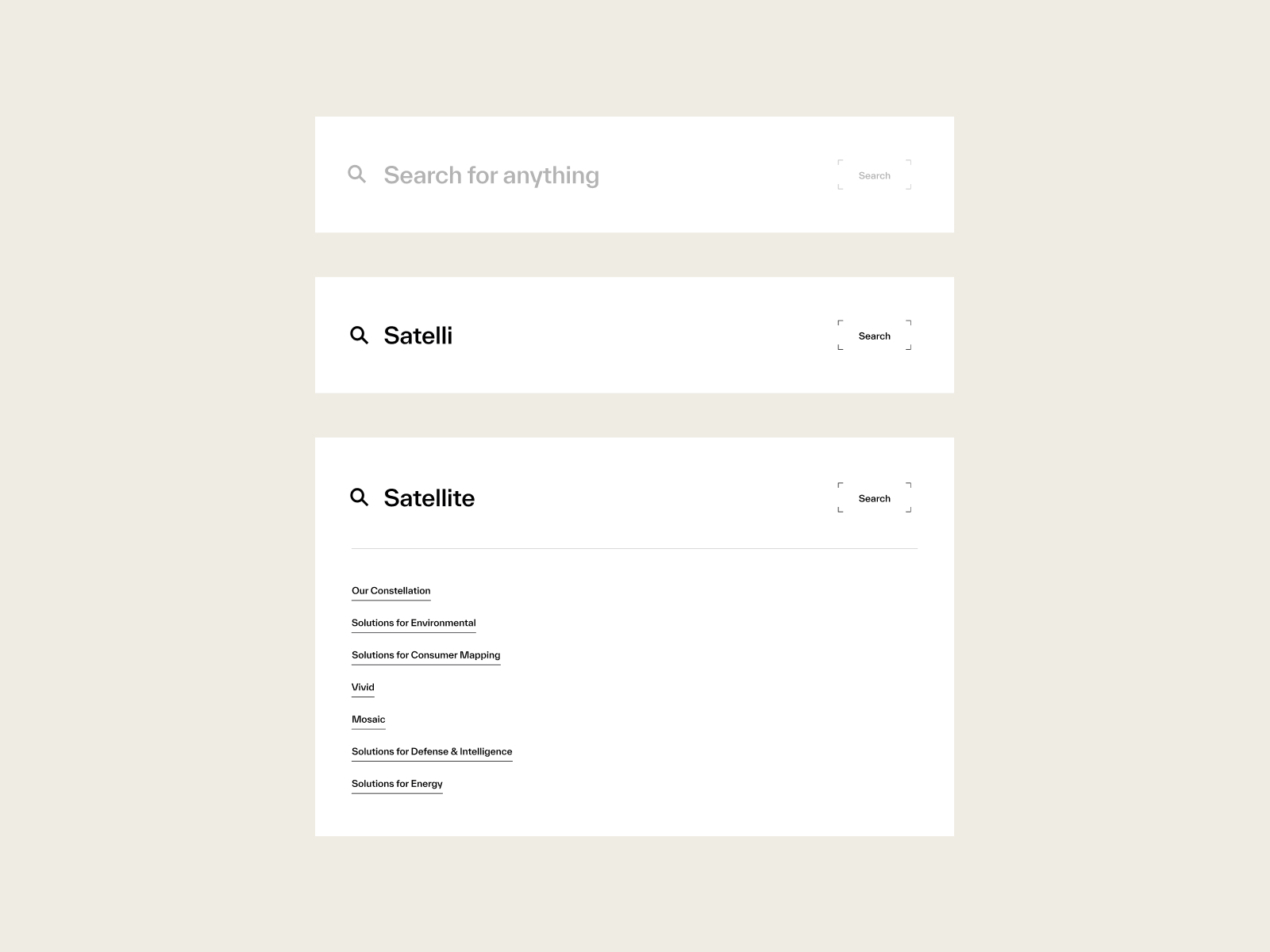Go to "Solutions for Defense & Intelligence"
This screenshot has width=1270, height=952.
(432, 751)
